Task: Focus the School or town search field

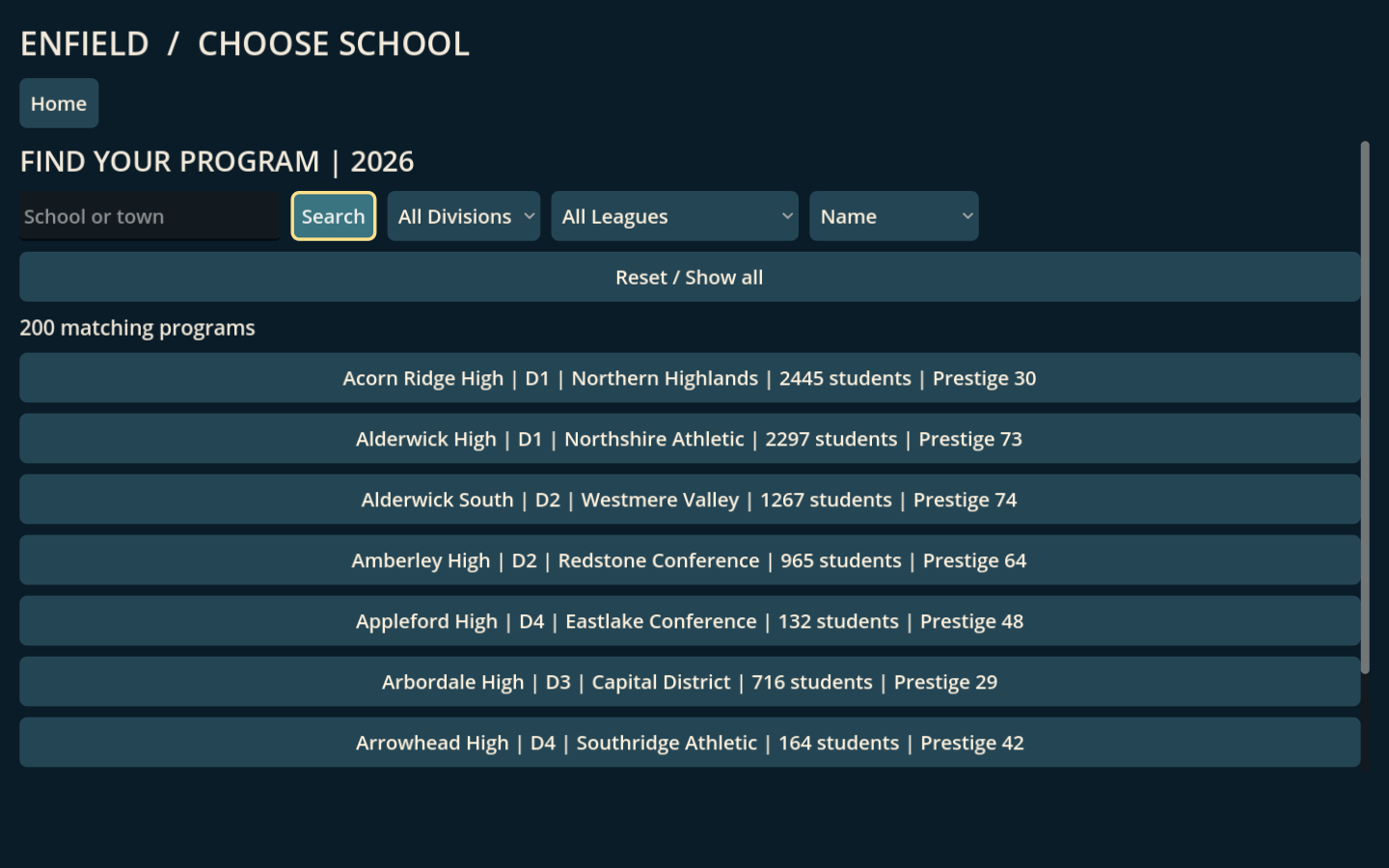Action: (150, 216)
